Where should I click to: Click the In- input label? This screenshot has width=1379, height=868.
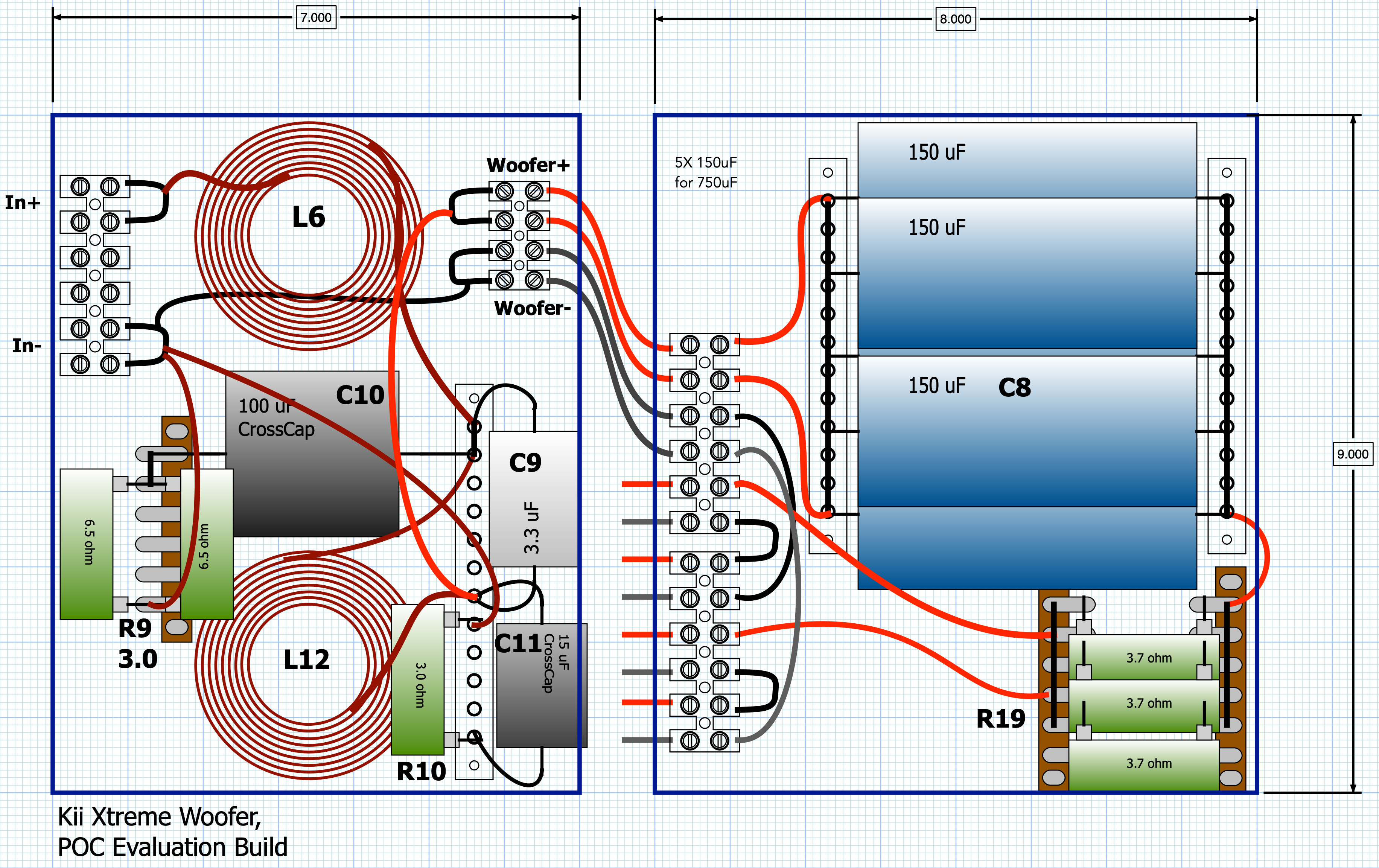(27, 346)
